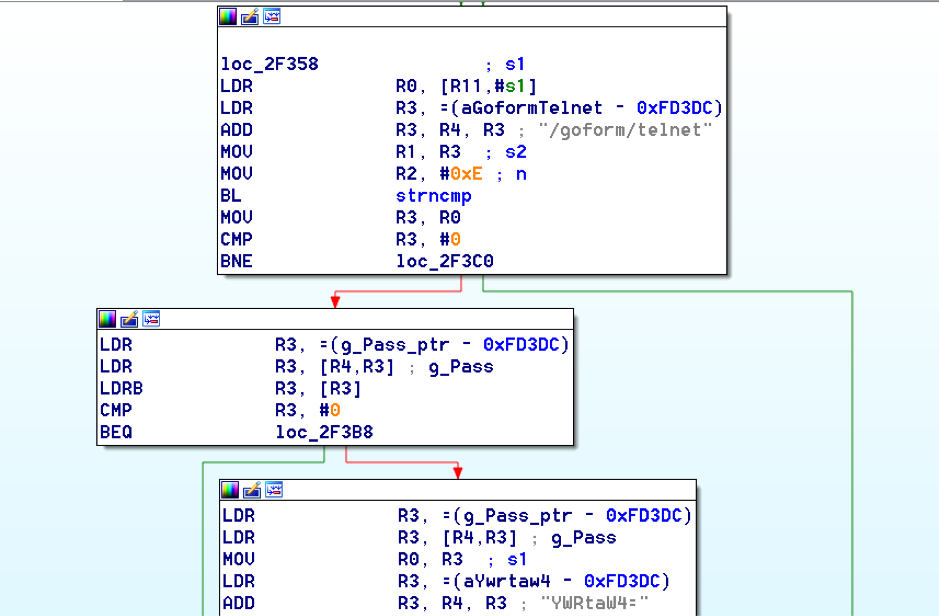939x616 pixels.
Task: Click the BL instruction mnemonic
Action: point(231,196)
